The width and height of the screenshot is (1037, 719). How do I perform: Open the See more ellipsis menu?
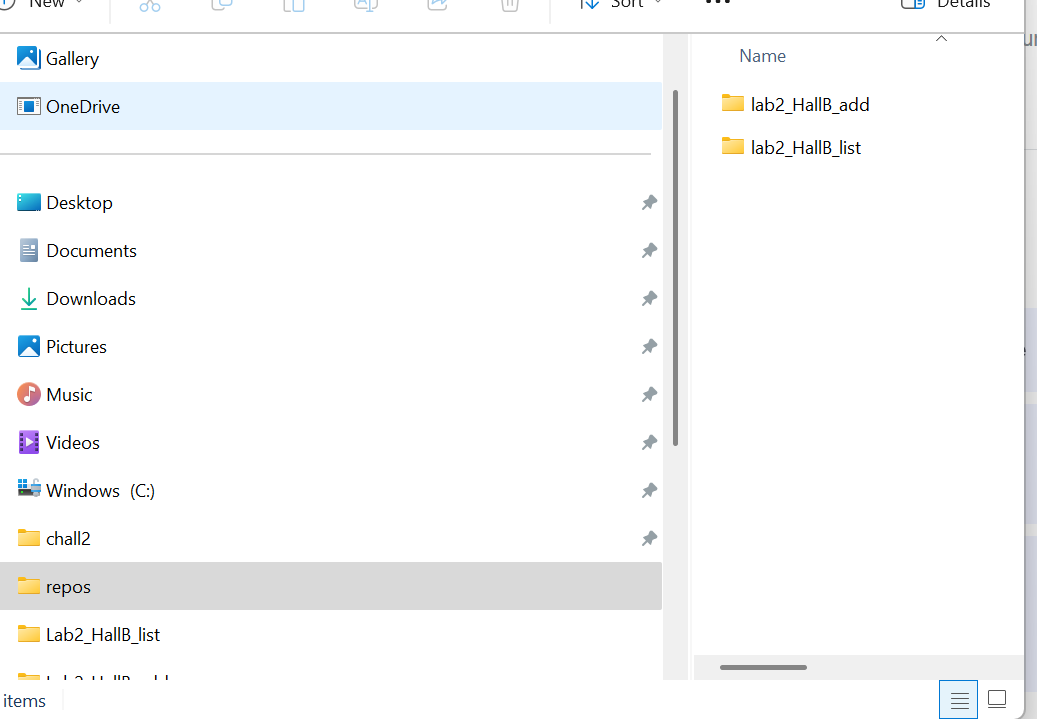(x=716, y=5)
